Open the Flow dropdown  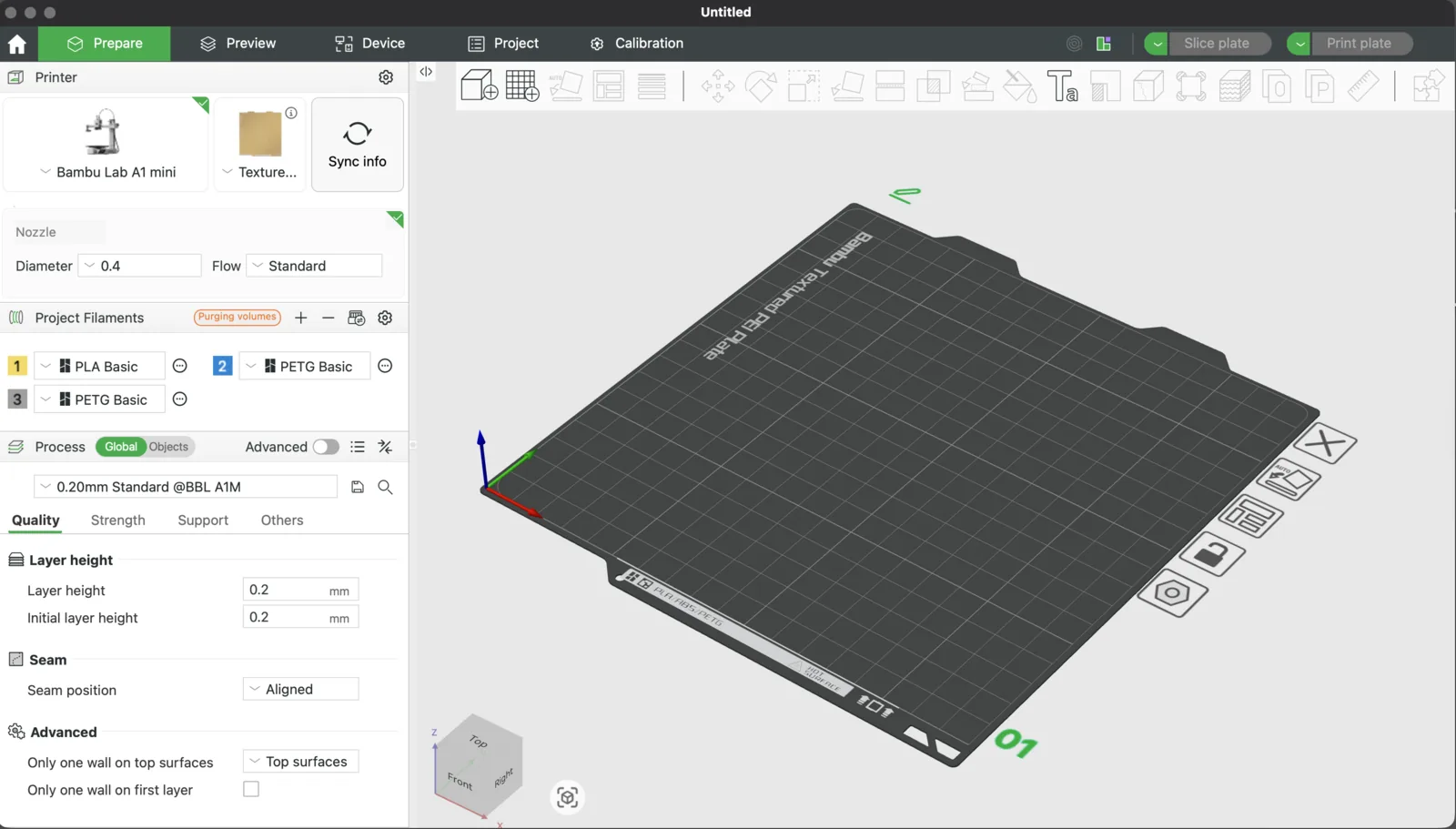313,265
